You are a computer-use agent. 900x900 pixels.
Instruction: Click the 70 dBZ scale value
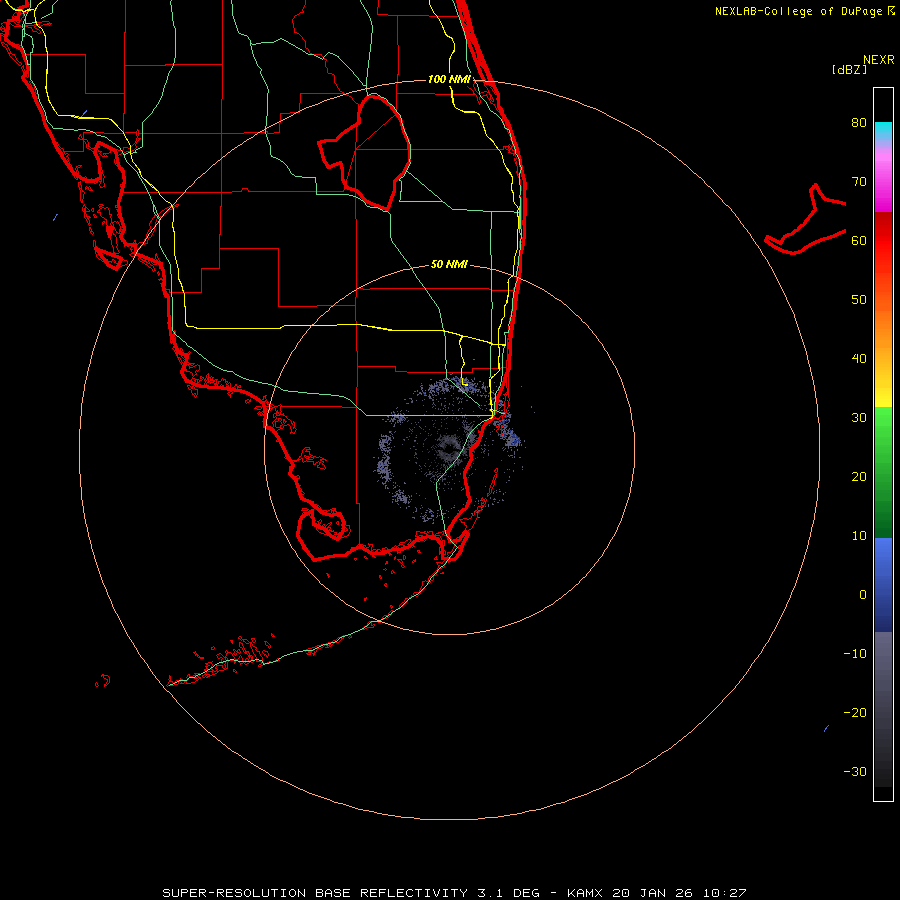(859, 181)
